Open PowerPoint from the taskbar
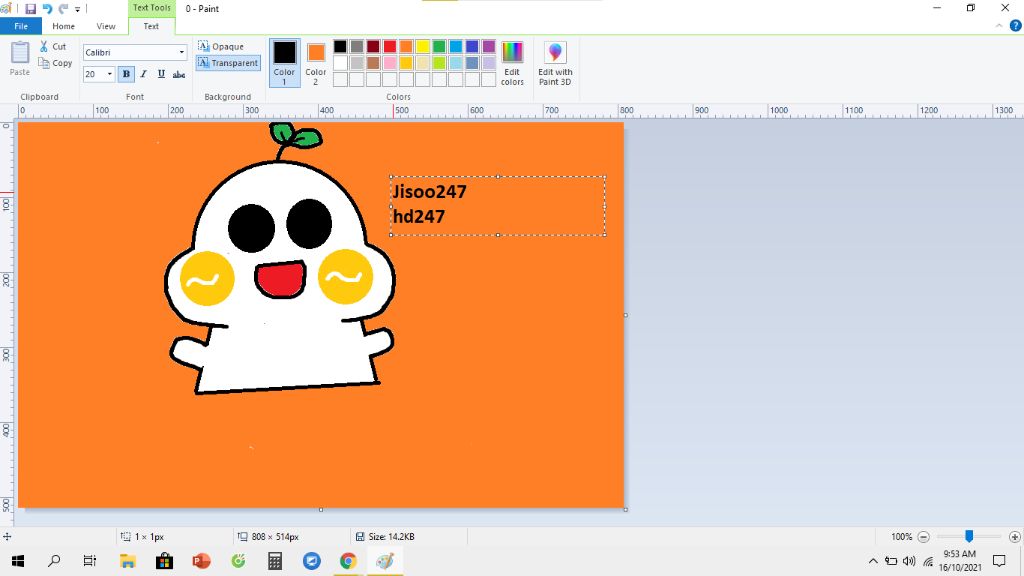The height and width of the screenshot is (576, 1024). click(201, 561)
